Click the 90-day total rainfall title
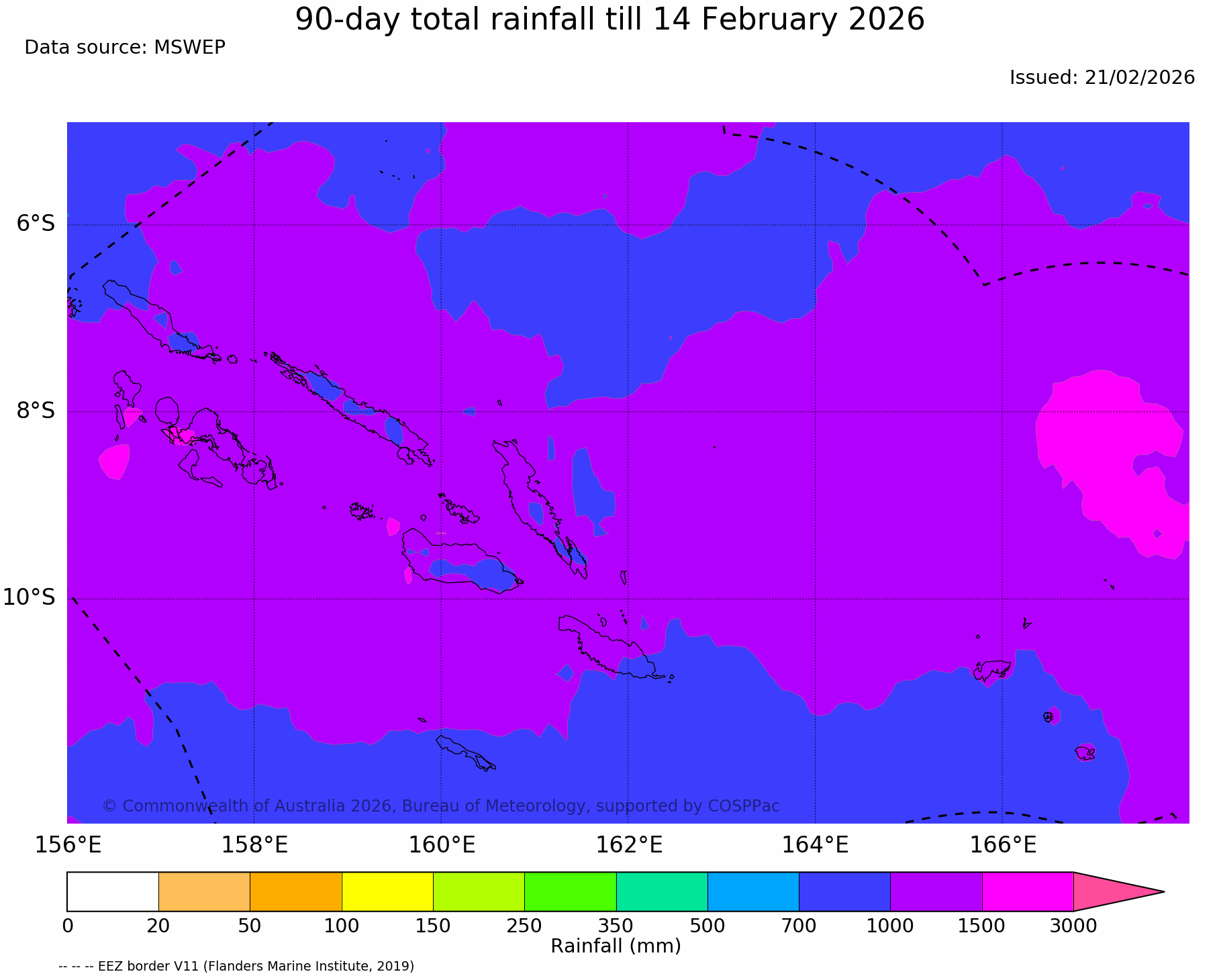1219x980 pixels. point(609,20)
